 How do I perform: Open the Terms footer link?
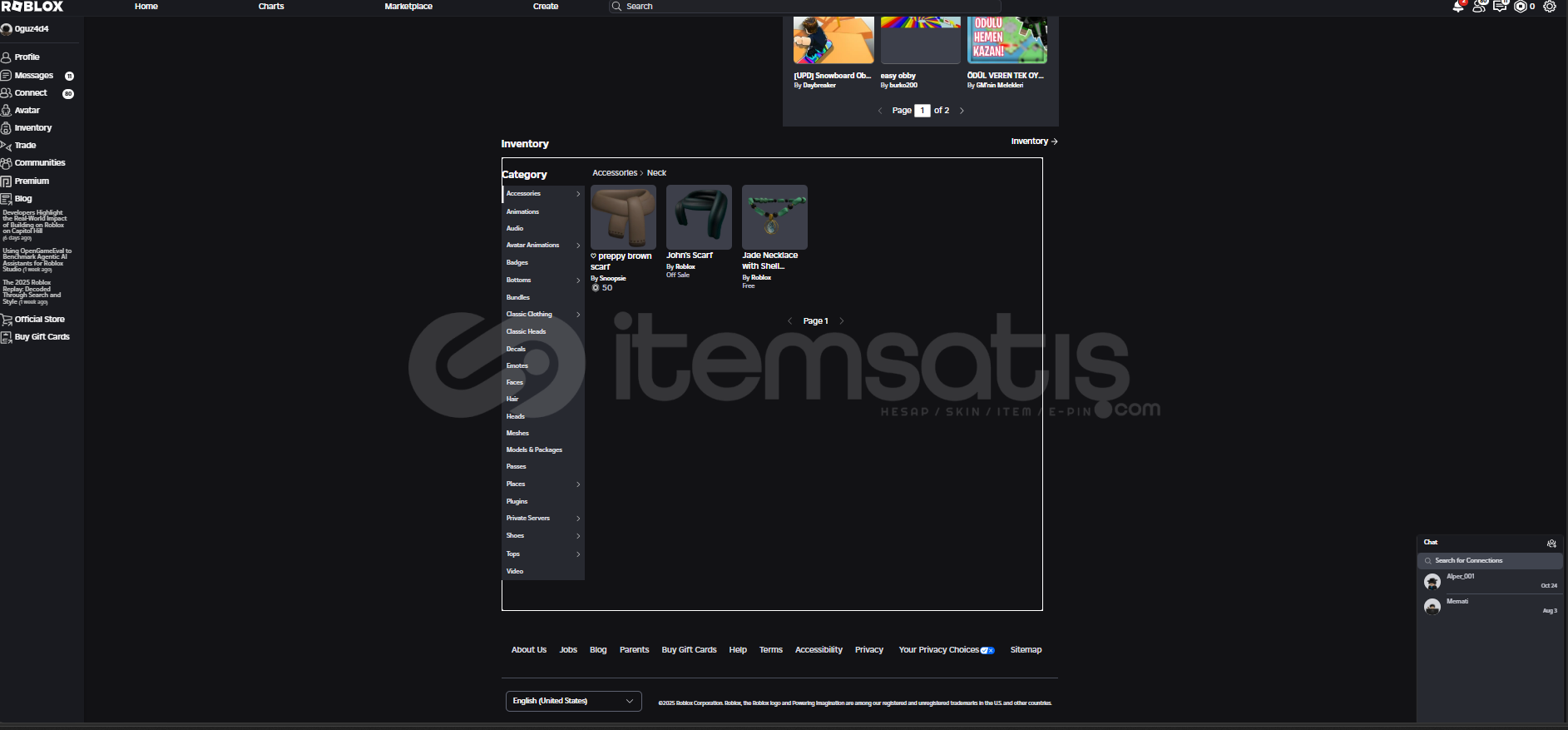pos(771,650)
